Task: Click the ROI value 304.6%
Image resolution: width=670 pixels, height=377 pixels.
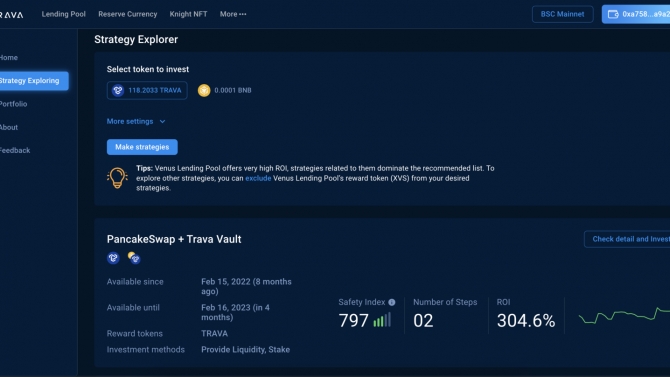Action: (x=526, y=321)
